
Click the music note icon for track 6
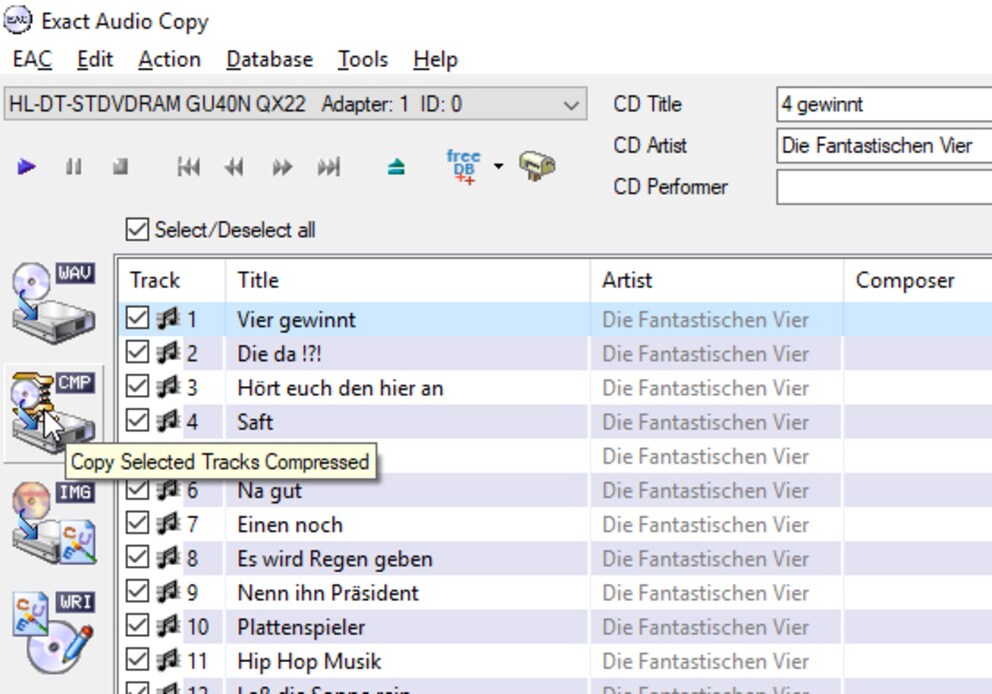pos(168,490)
